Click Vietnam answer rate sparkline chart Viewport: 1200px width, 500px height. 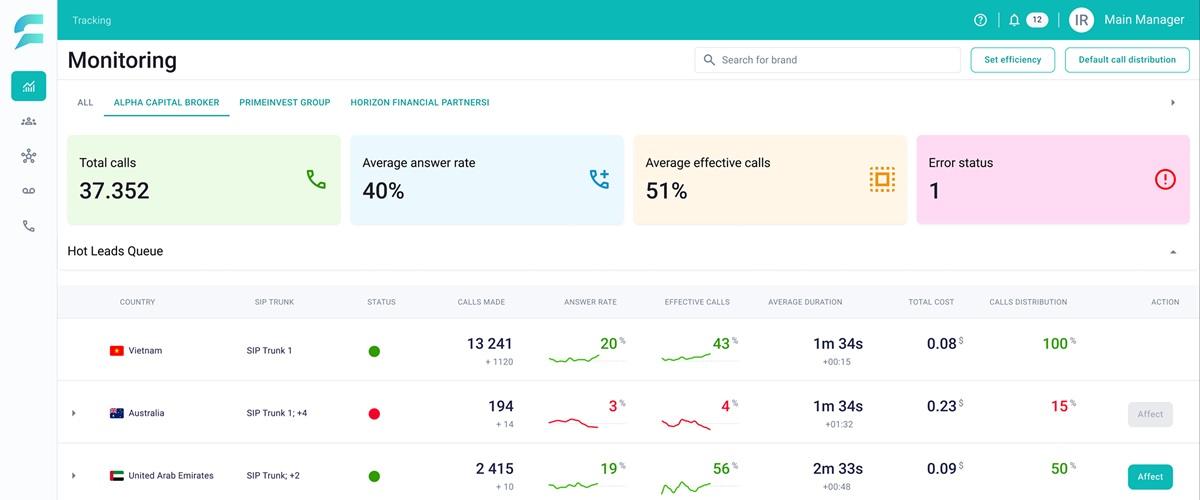(x=574, y=358)
